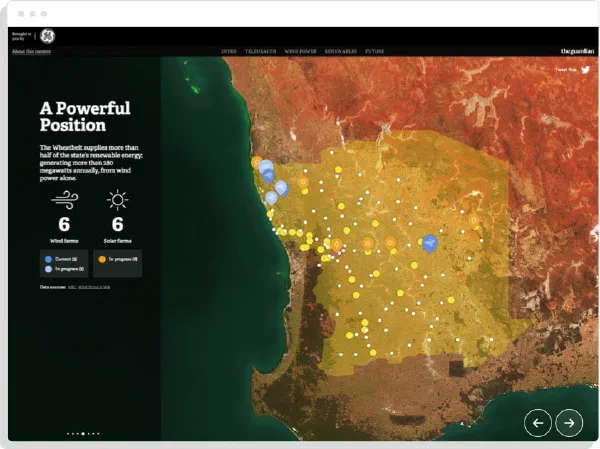Click the wind farms icon
Screen dimensions: 600x449
(x=65, y=200)
